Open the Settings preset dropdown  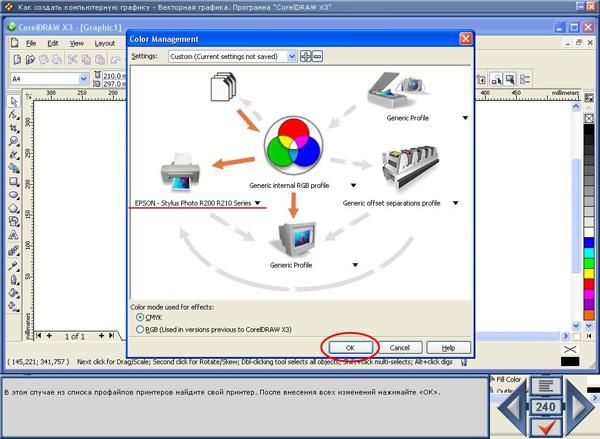point(292,57)
